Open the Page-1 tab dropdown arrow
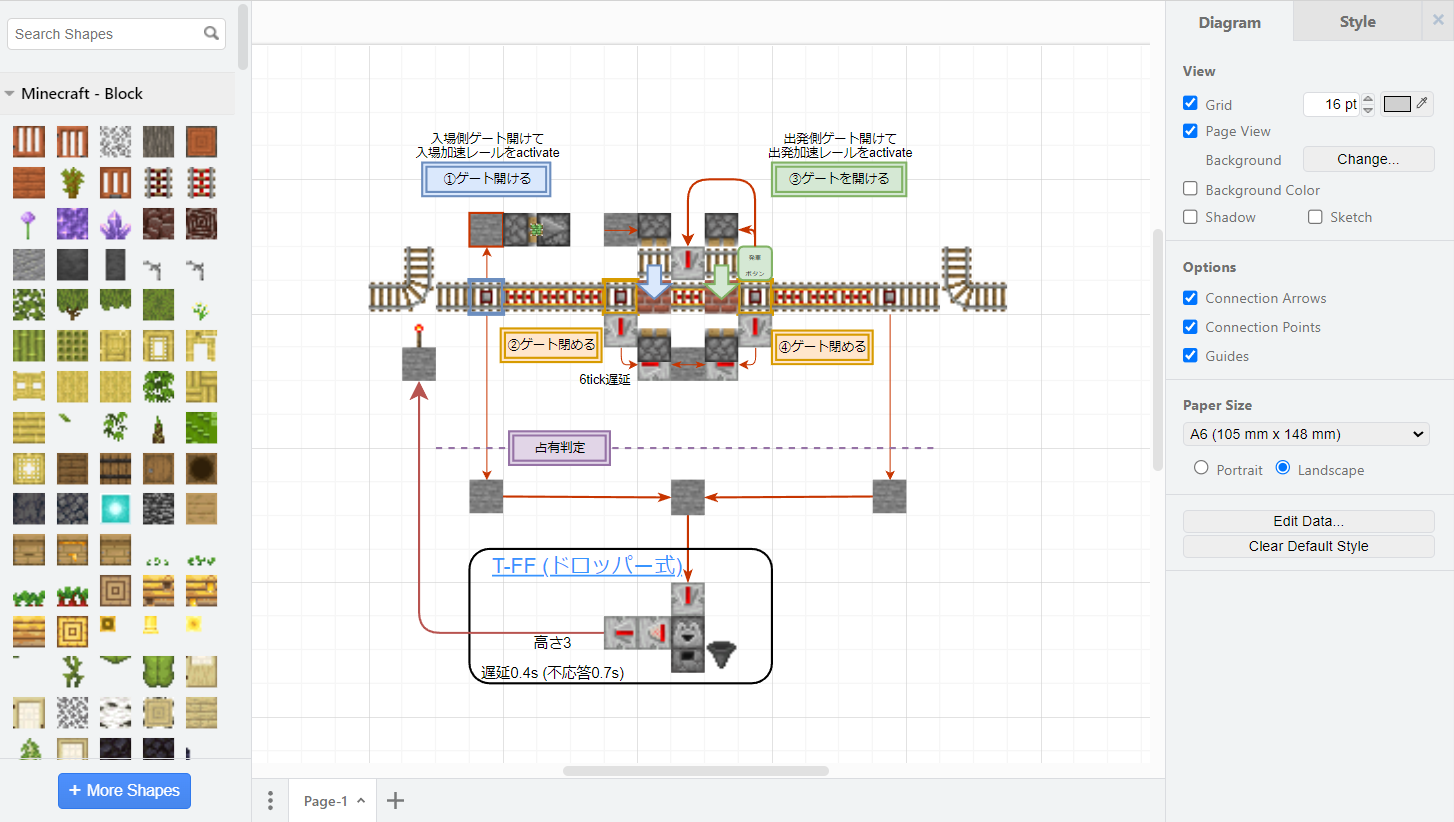Image resolution: width=1454 pixels, height=822 pixels. point(361,801)
